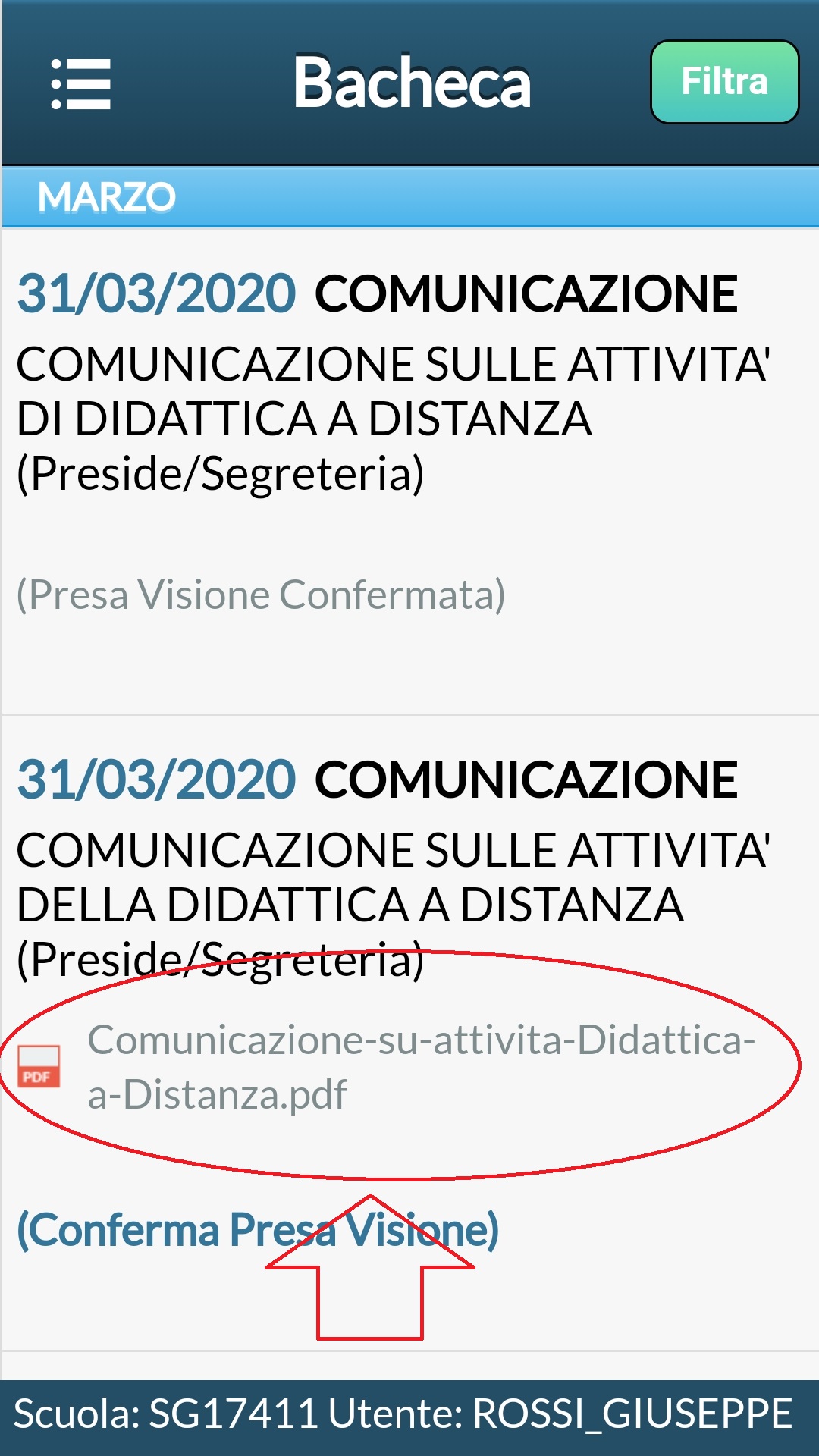Tap second entry's Preside/Segreteria sender label

pyautogui.click(x=220, y=960)
